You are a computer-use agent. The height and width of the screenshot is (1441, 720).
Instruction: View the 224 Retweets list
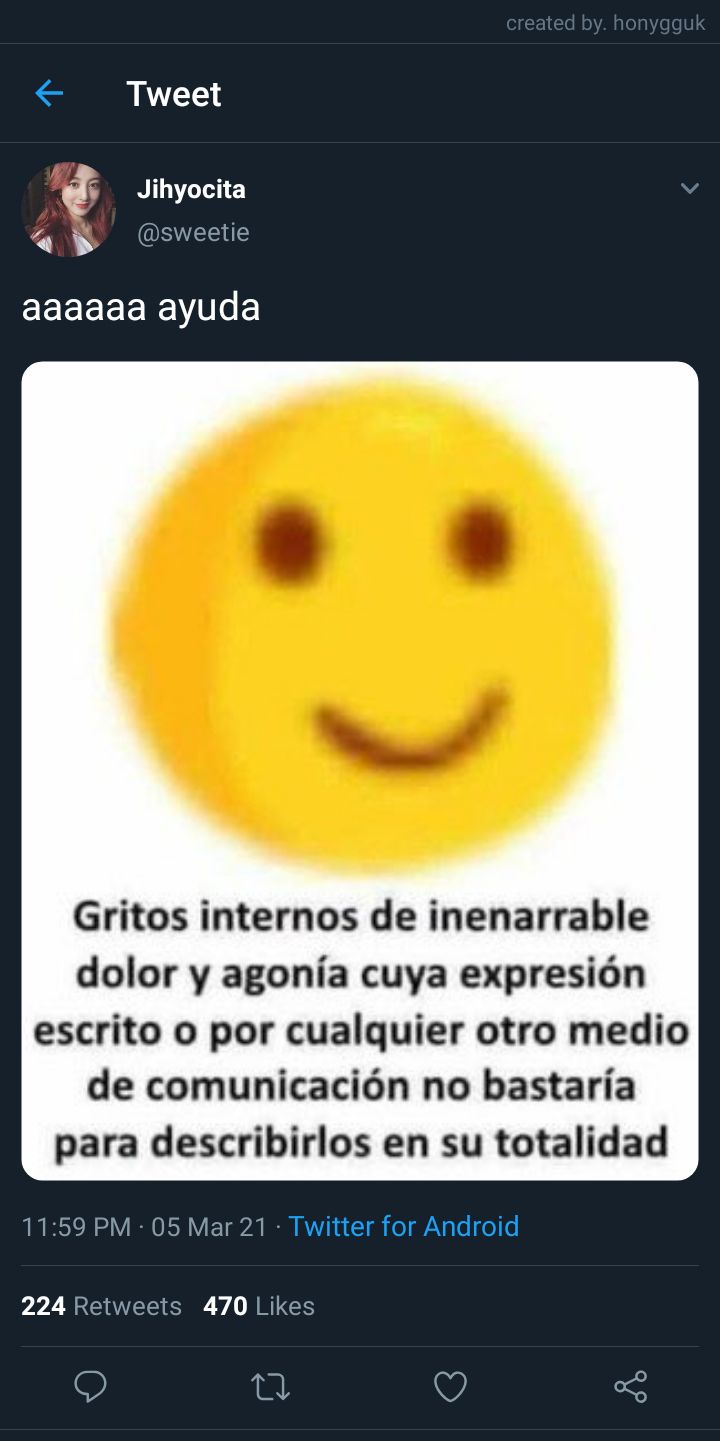102,1306
